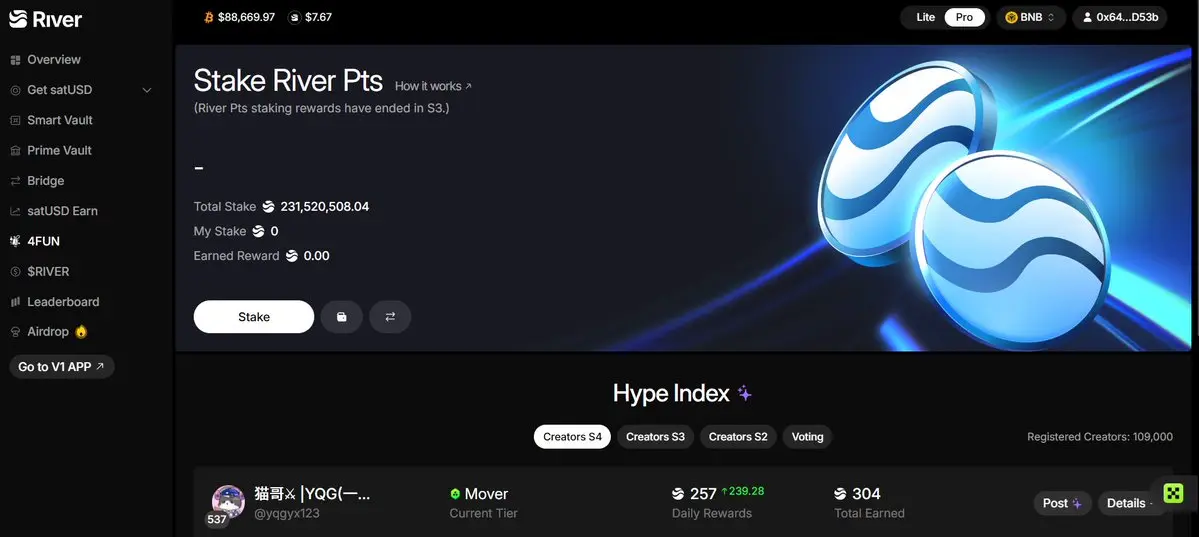Image resolution: width=1199 pixels, height=537 pixels.
Task: Open the wallet icon beside Stake
Action: click(x=342, y=317)
